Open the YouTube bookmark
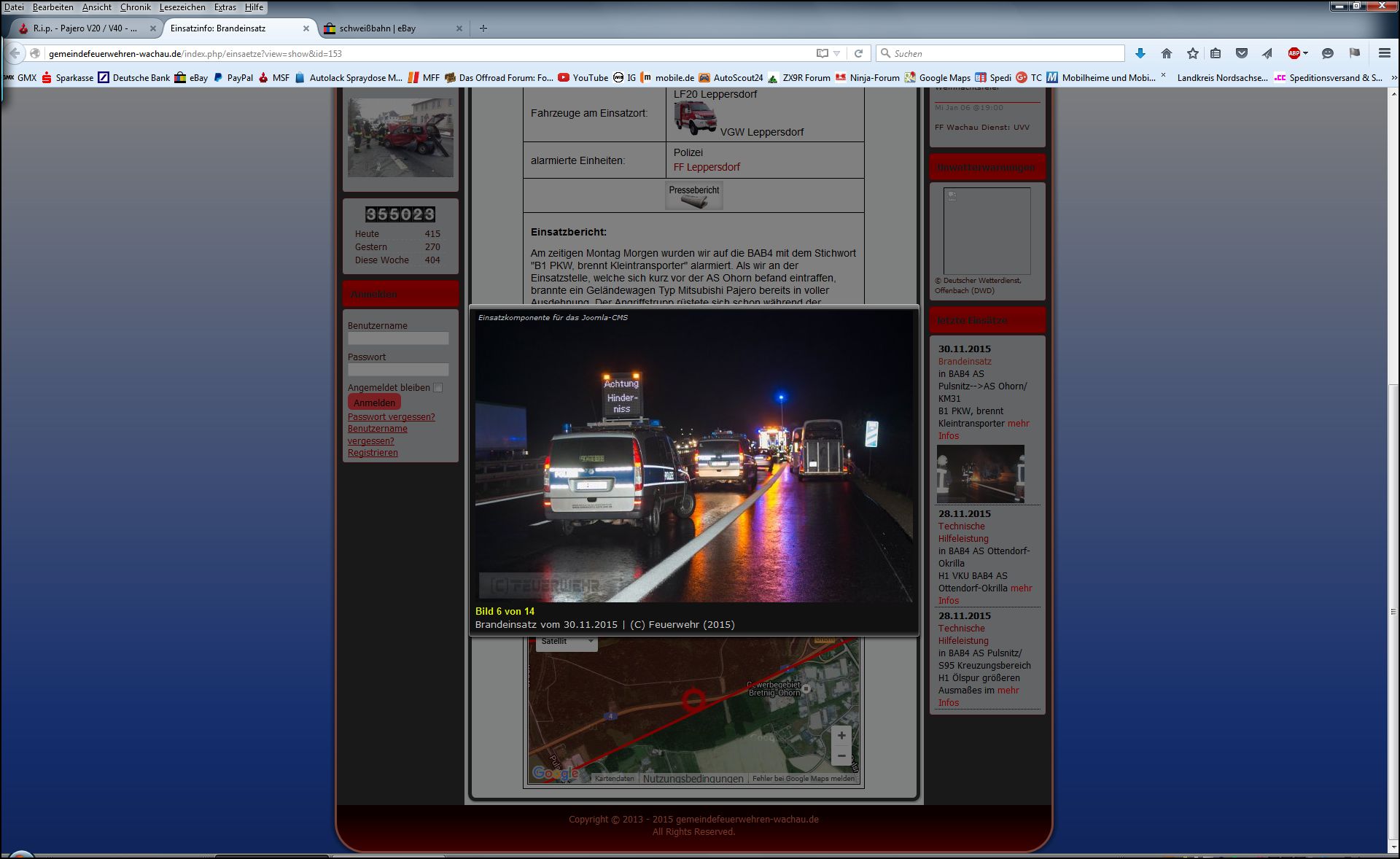Image resolution: width=1400 pixels, height=859 pixels. coord(583,77)
